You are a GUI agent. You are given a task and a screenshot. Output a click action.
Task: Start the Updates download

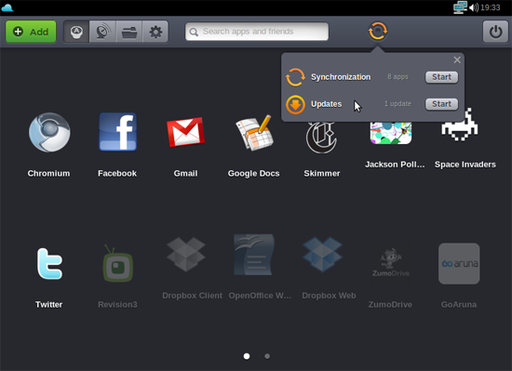tap(442, 104)
